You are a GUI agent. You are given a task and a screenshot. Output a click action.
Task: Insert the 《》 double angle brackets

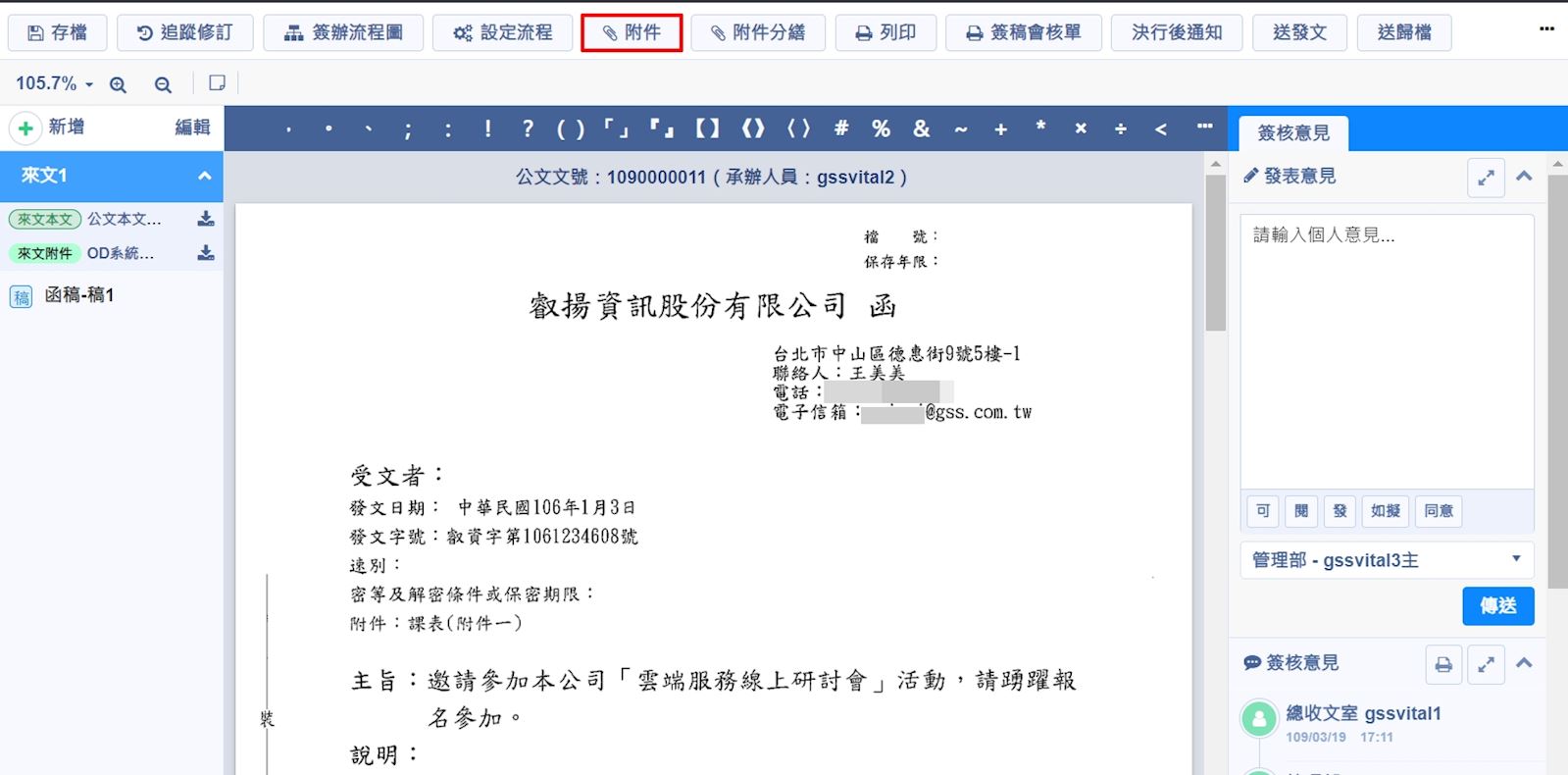pos(753,129)
